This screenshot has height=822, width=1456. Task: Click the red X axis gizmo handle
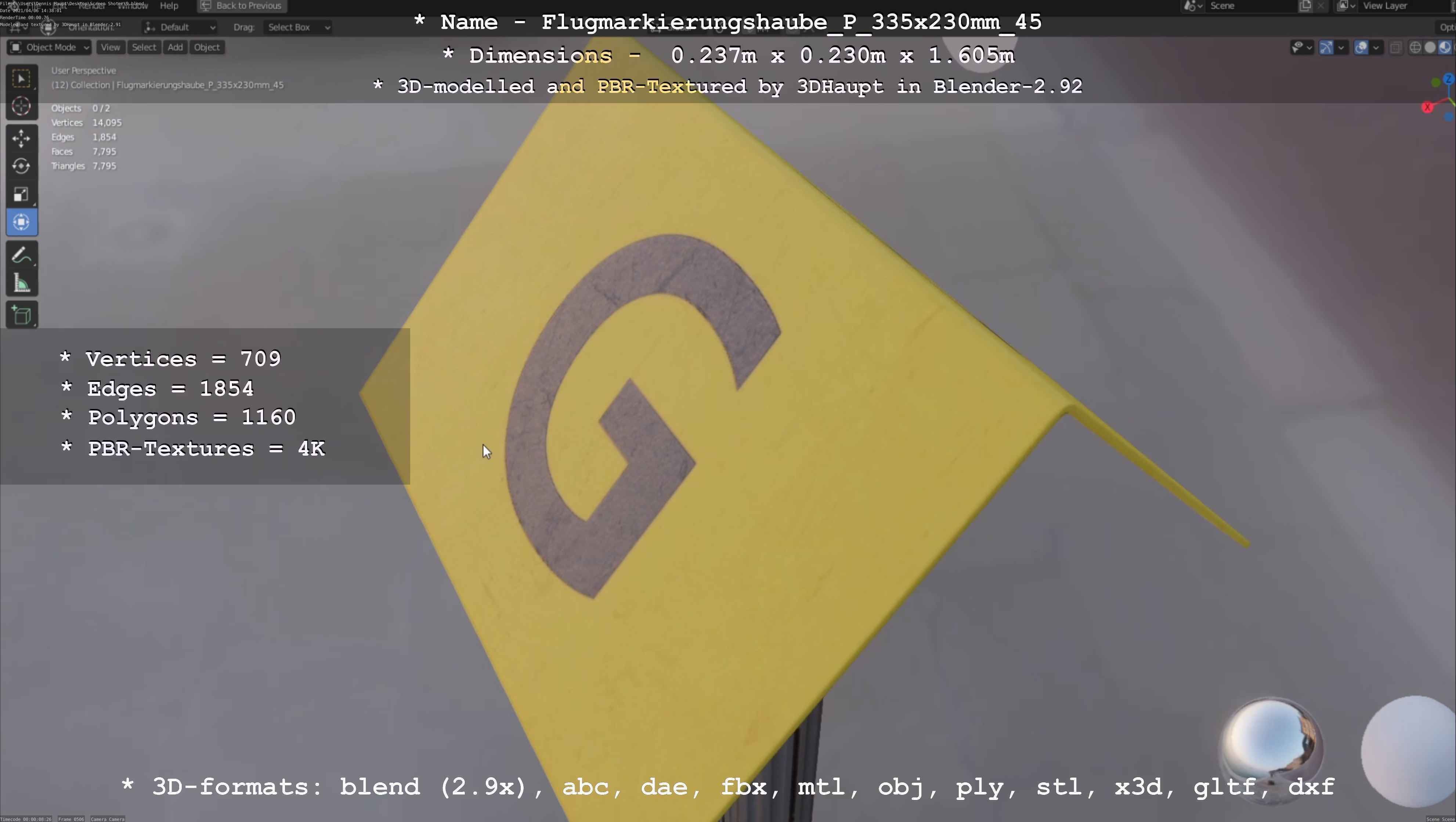pos(1427,107)
